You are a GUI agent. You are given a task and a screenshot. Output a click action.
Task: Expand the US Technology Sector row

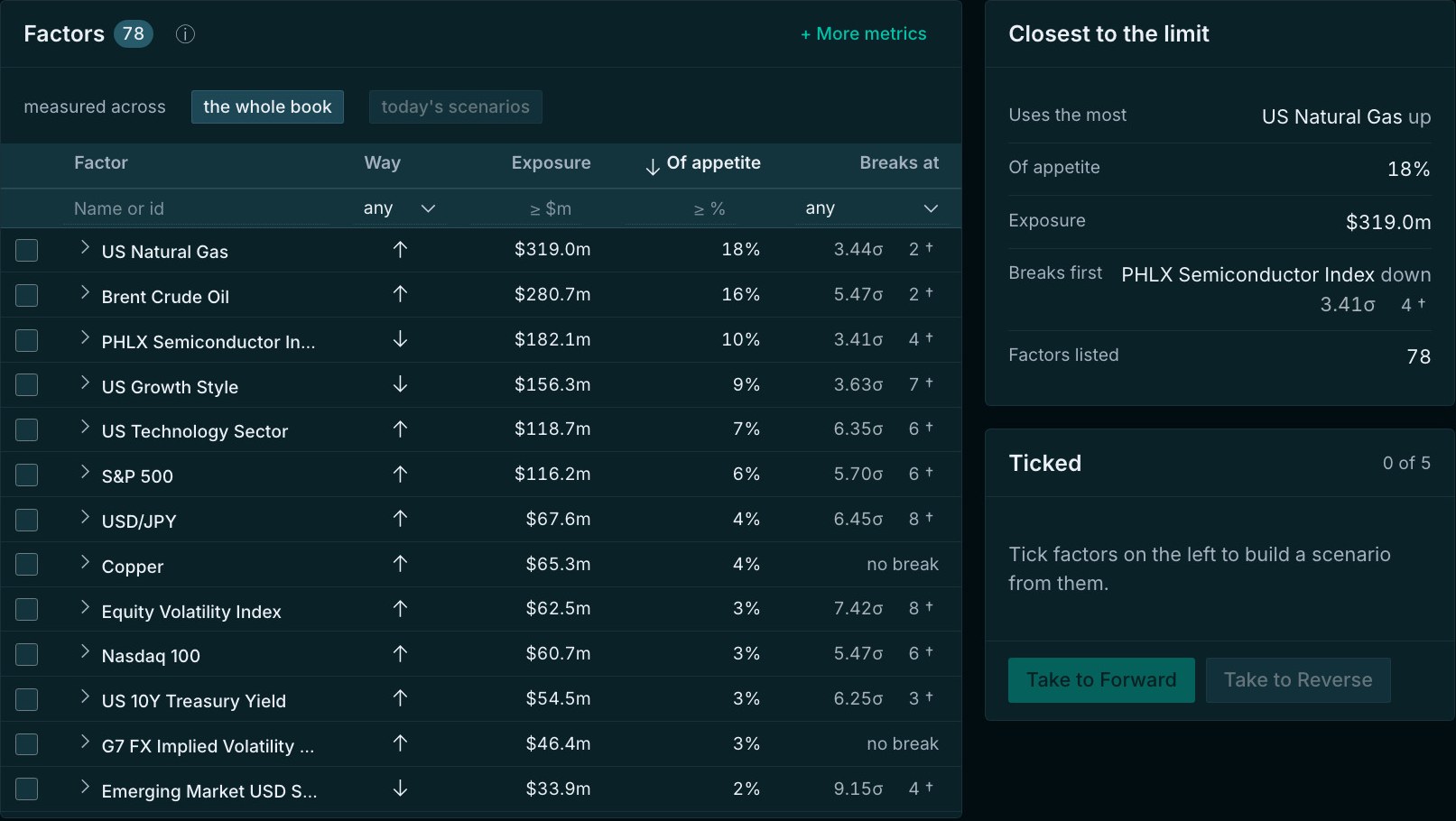point(85,427)
